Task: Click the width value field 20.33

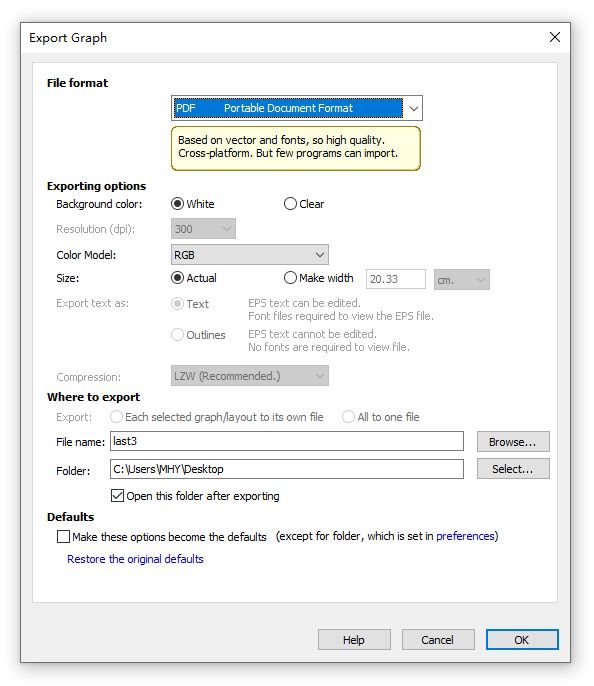Action: 395,279
